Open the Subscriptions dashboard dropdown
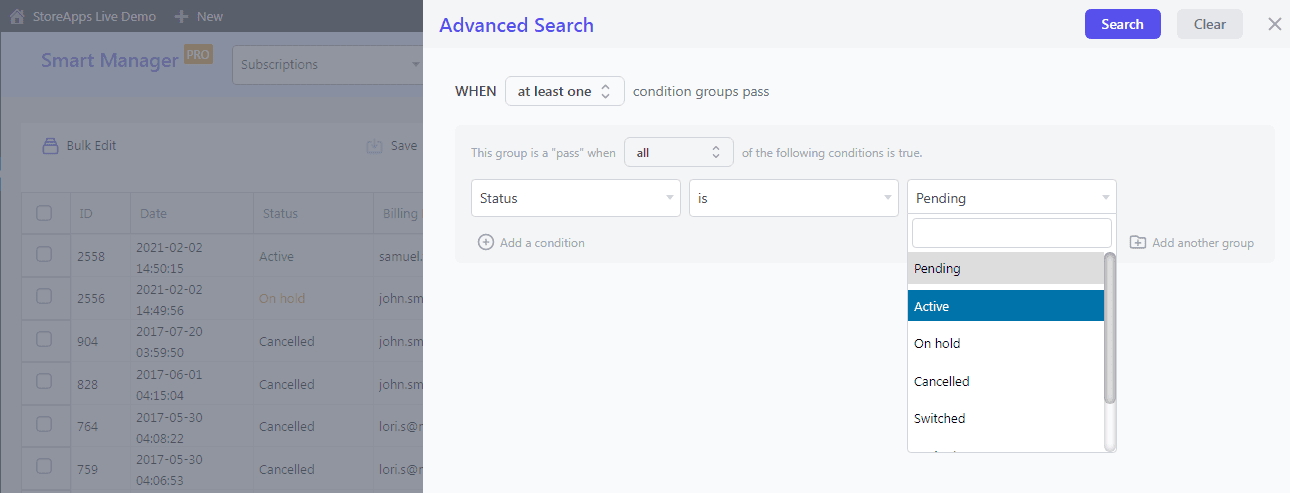Screen dimensions: 1290x493 [328, 65]
